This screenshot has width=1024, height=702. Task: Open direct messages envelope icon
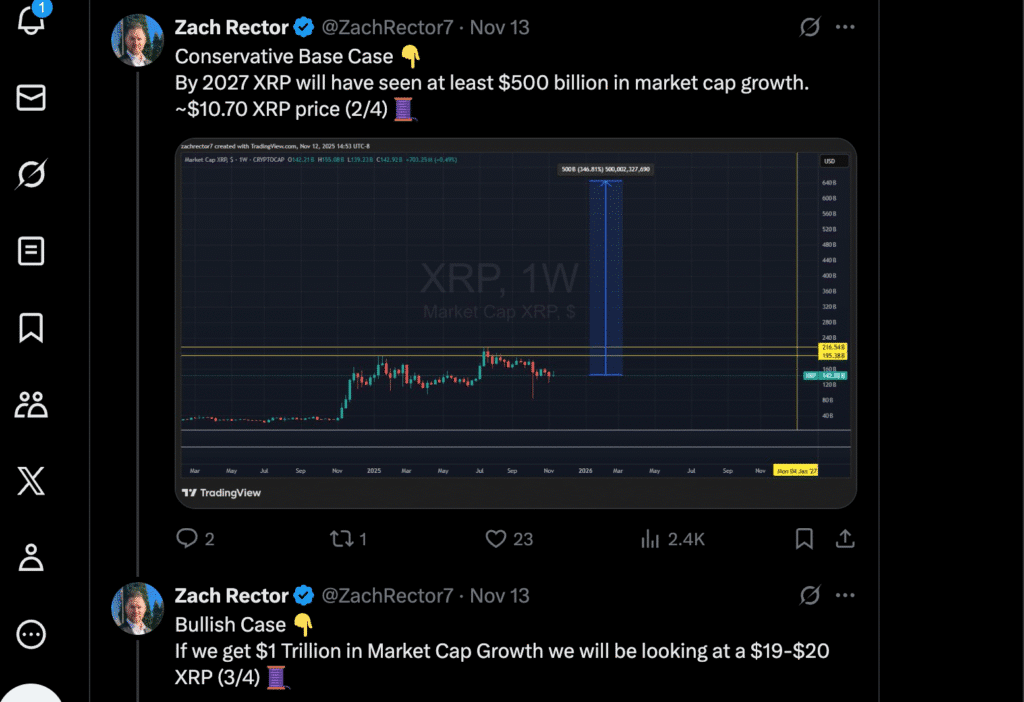31,97
